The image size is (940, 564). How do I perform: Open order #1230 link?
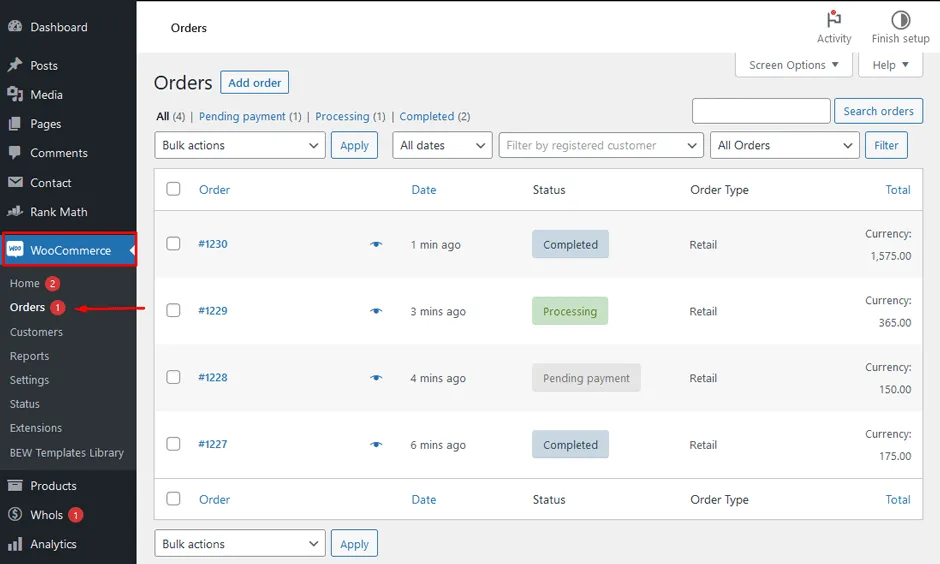pos(213,244)
